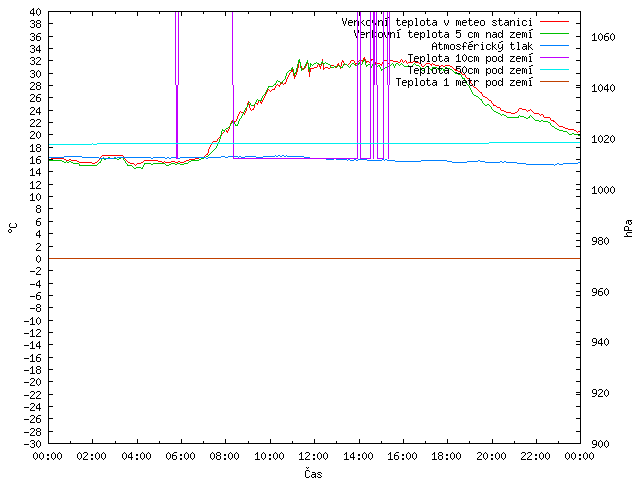
Task: Click the right axis value '940'
Action: [600, 342]
